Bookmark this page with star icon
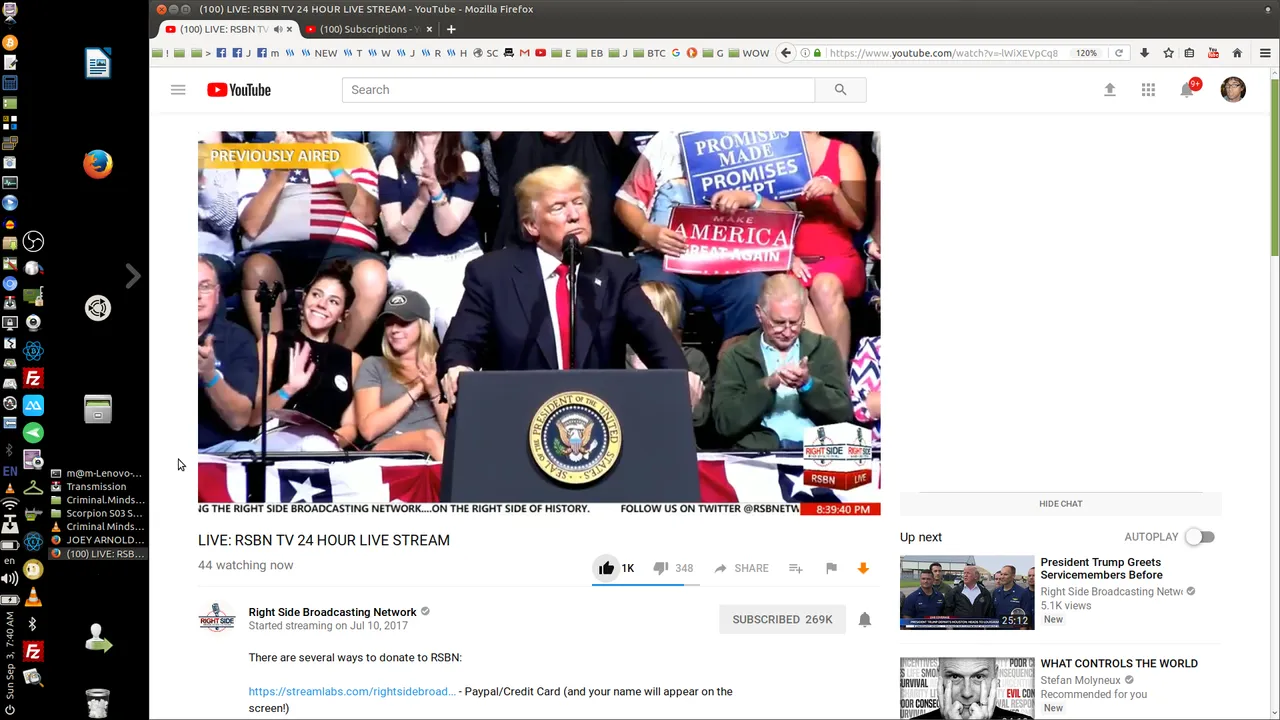The image size is (1280, 720). pos(1168,53)
